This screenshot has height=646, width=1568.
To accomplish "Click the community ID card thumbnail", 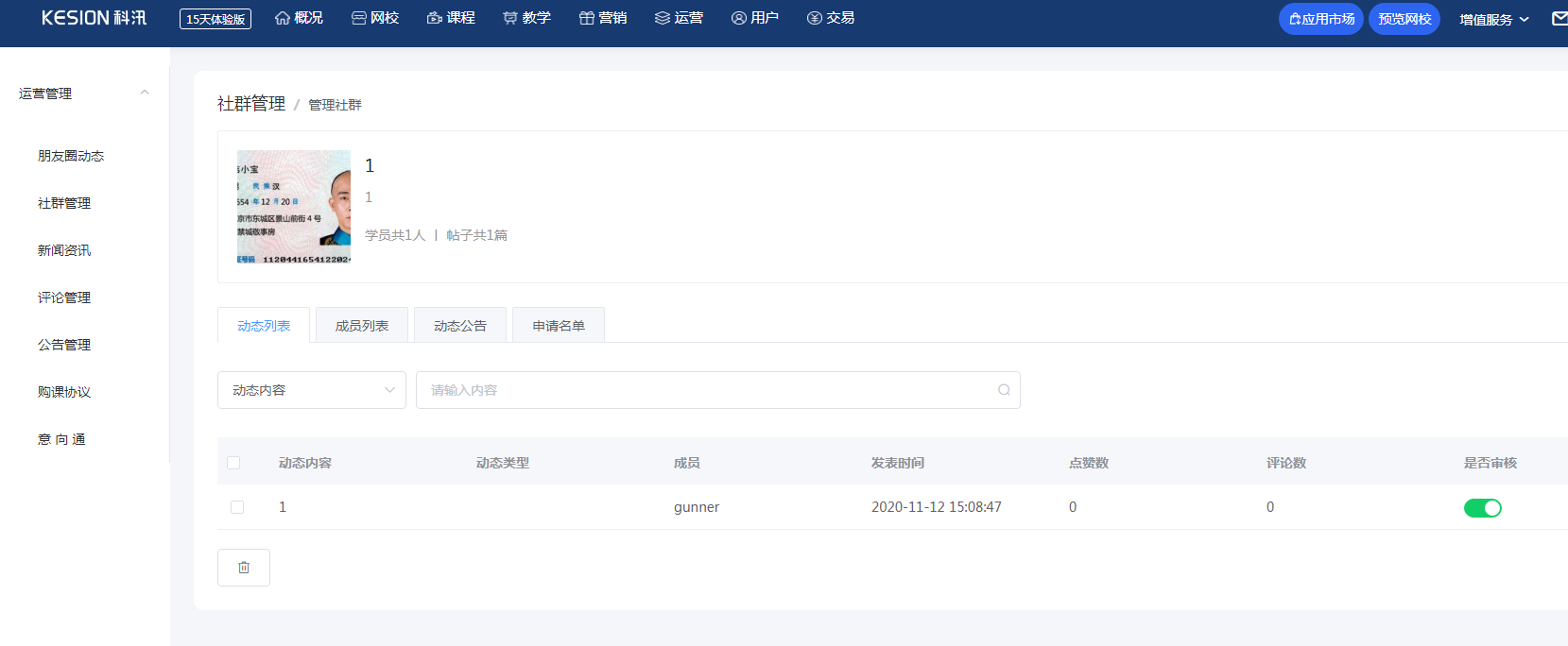I will (294, 207).
